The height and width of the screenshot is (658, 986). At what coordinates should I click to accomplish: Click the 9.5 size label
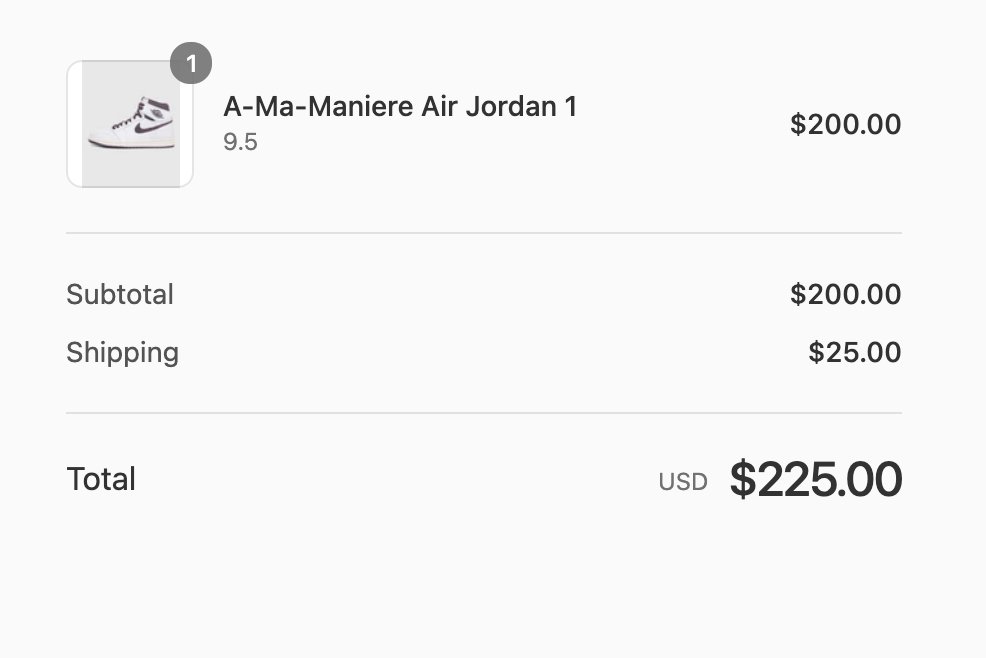[240, 142]
